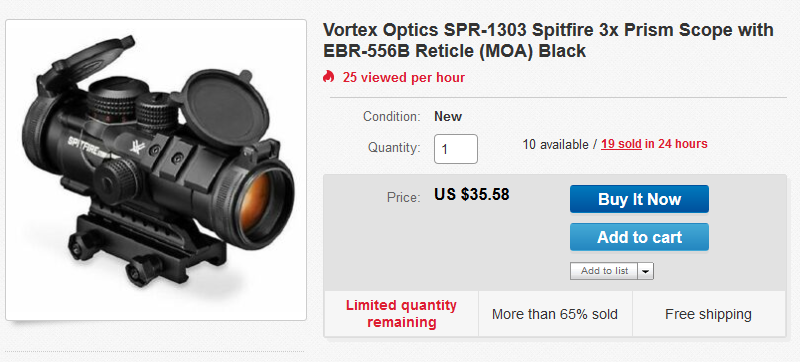The height and width of the screenshot is (362, 800).
Task: Select the More than 65% sold cell
Action: click(x=555, y=314)
